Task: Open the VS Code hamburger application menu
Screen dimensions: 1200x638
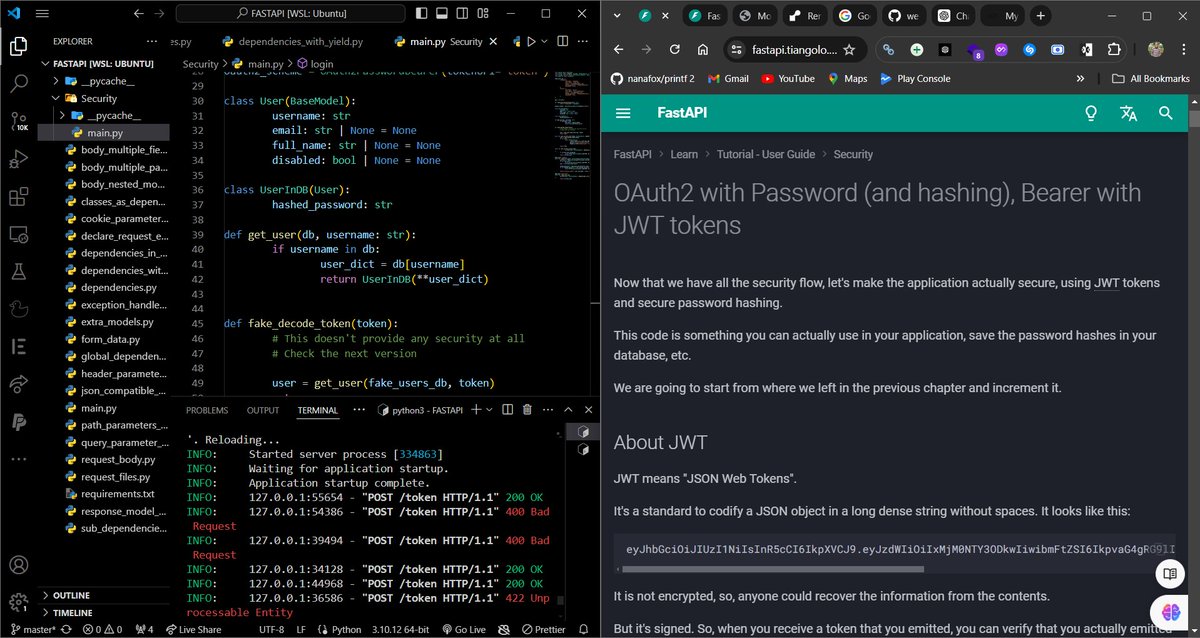Action: coord(42,15)
